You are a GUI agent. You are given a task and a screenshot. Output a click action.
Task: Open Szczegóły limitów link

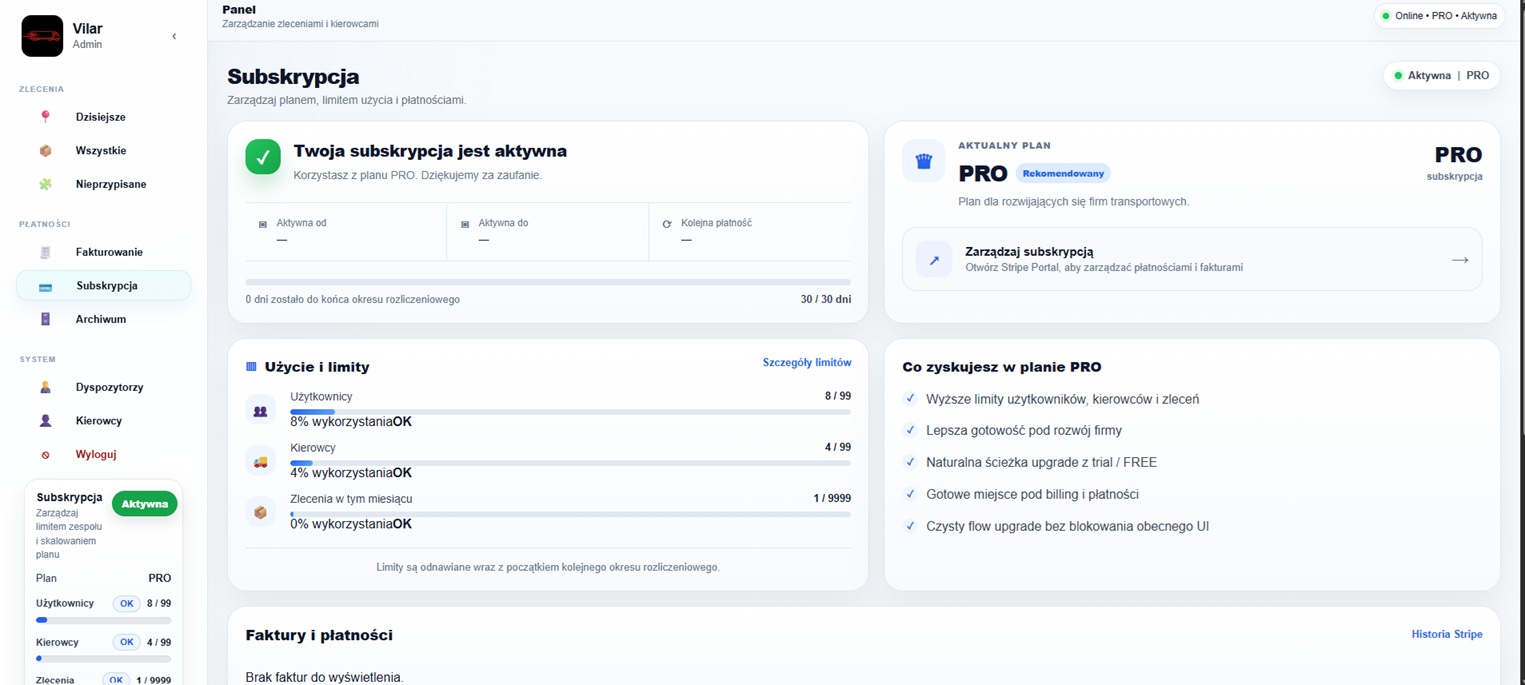[807, 363]
